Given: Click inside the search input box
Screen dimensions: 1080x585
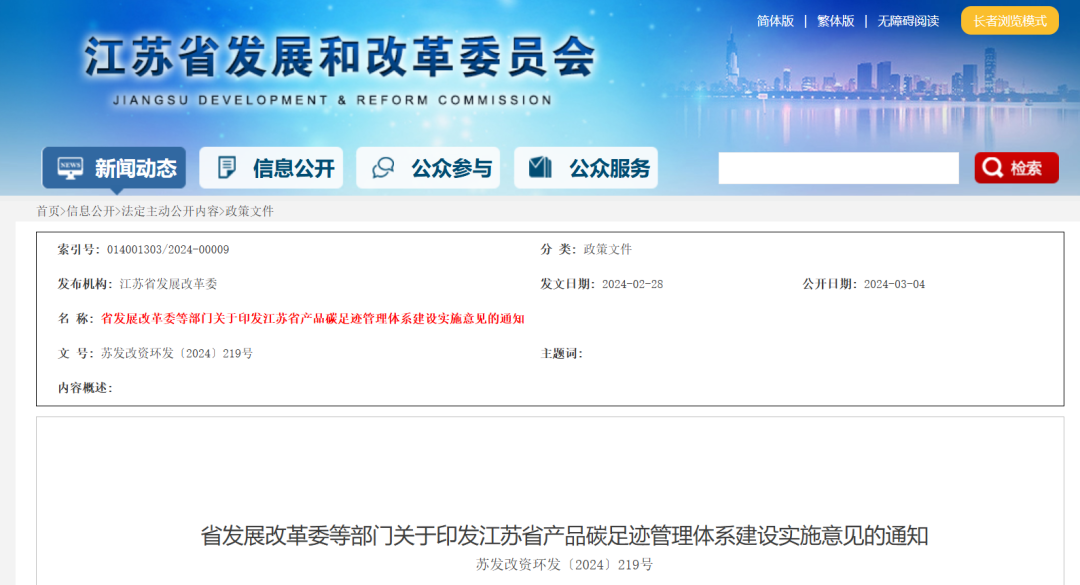Looking at the screenshot, I should (x=838, y=167).
